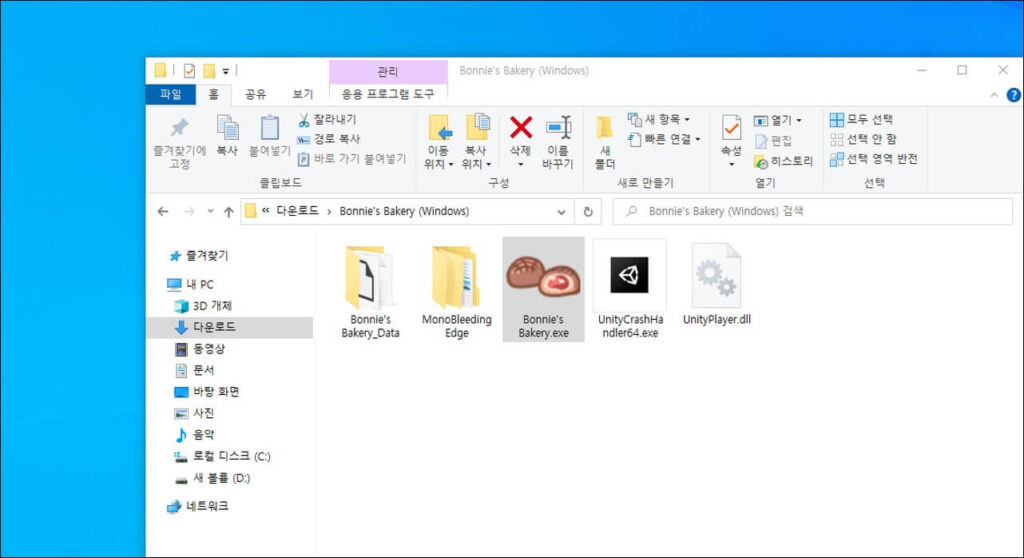Switch to the View (보기) tab
The image size is (1024, 558).
pyautogui.click(x=302, y=94)
